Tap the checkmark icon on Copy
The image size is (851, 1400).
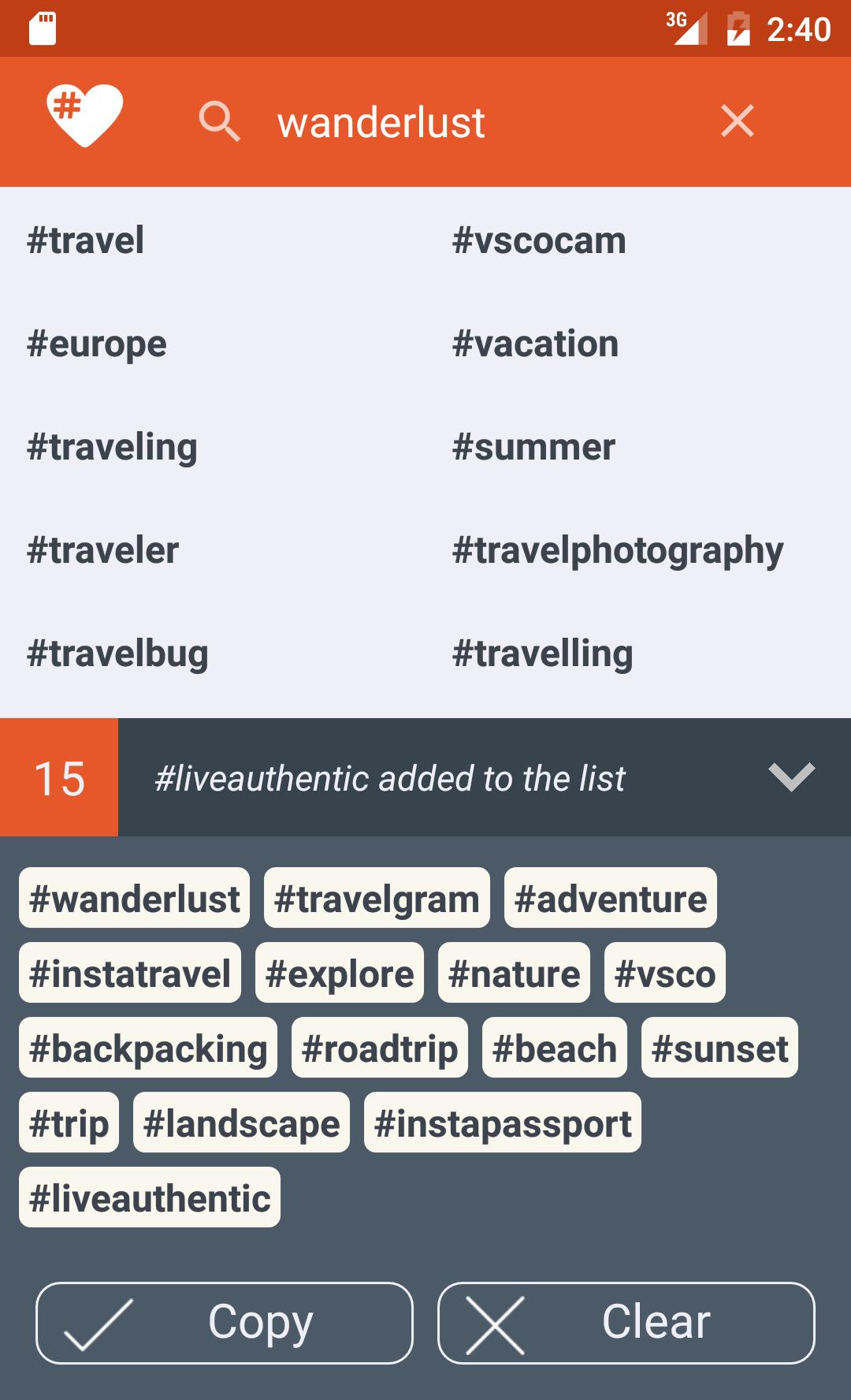click(x=98, y=1324)
